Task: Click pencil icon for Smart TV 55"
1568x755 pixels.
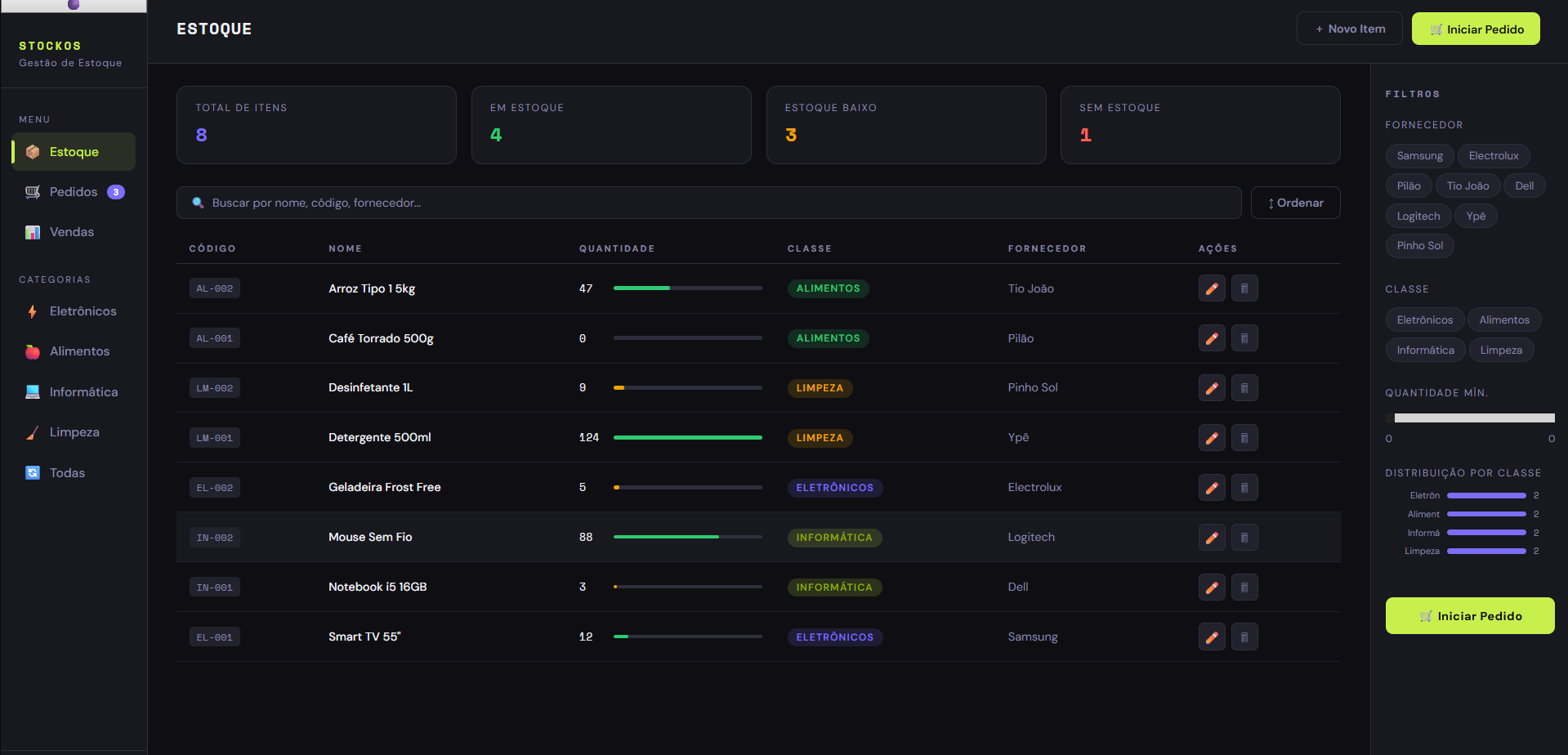Action: coord(1212,637)
